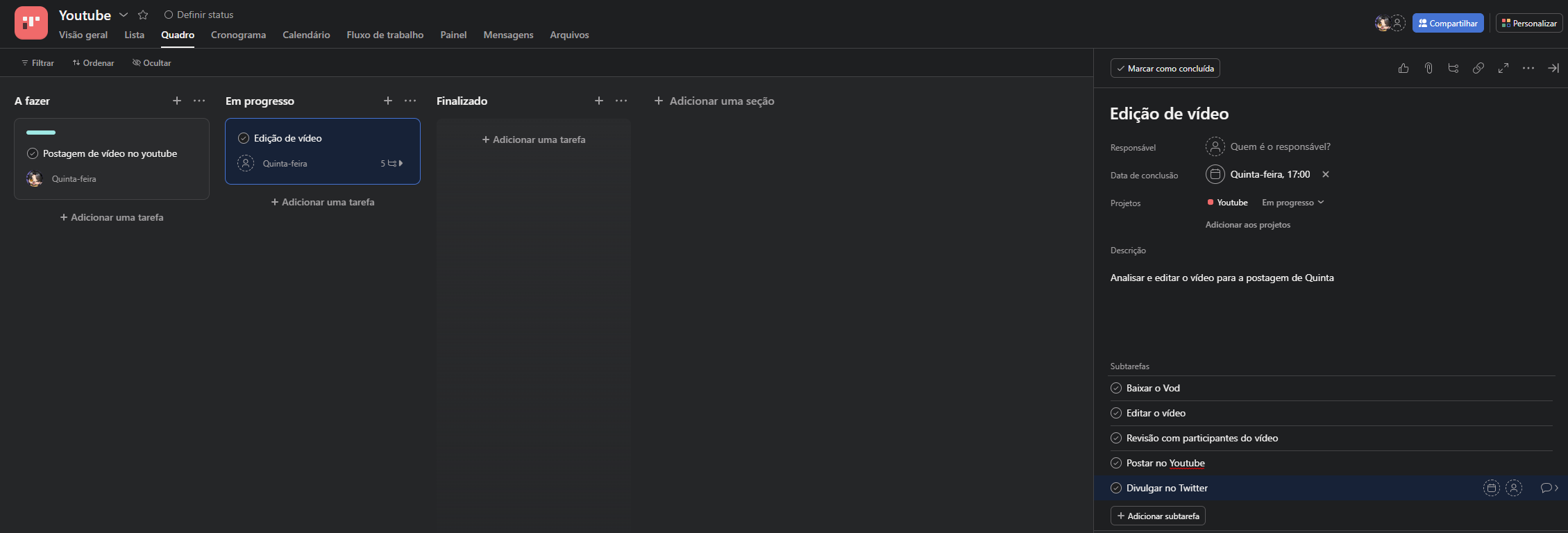Click the Edição de vídeo title field
The height and width of the screenshot is (533, 1568).
tap(1170, 114)
